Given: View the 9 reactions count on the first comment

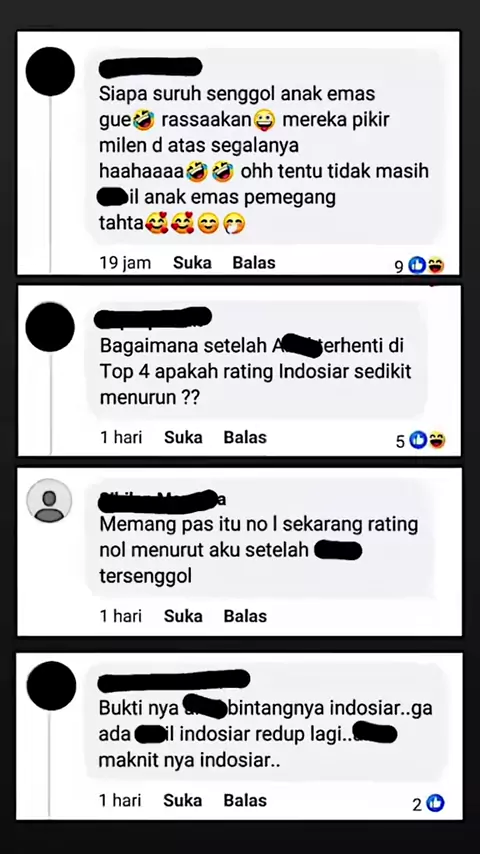Looking at the screenshot, I should point(399,266).
